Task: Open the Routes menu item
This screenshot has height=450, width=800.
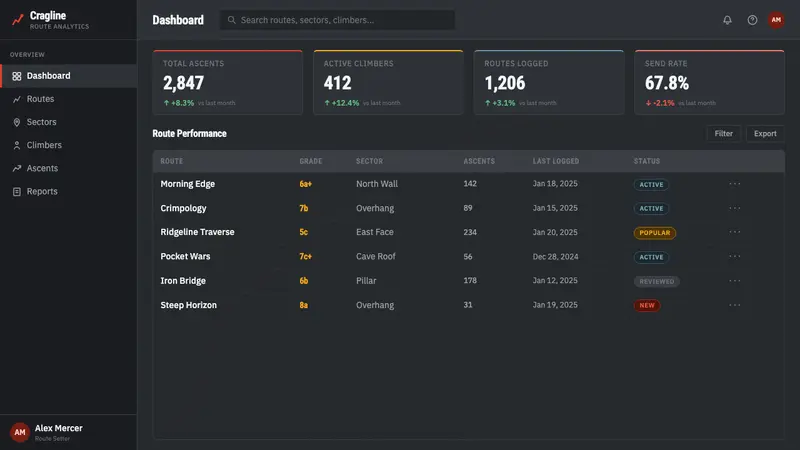Action: pyautogui.click(x=68, y=99)
